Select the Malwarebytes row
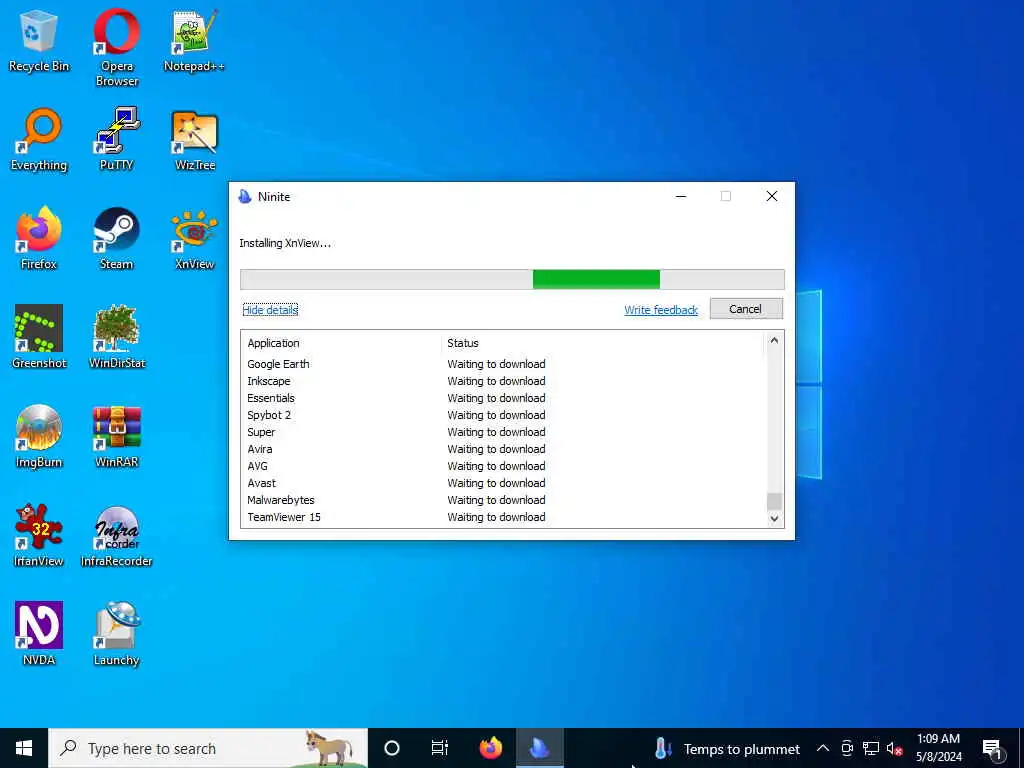 coord(503,500)
